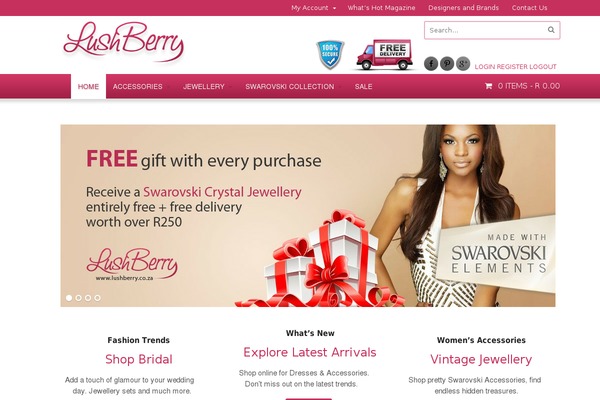Open the Google Plus social icon
Screen dimensions: 600x400
(463, 64)
